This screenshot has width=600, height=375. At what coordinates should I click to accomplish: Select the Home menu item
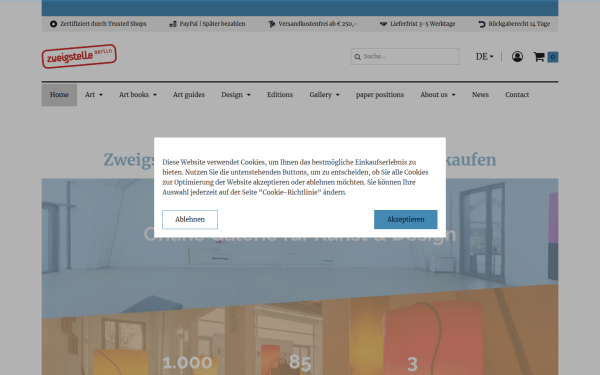tap(59, 95)
